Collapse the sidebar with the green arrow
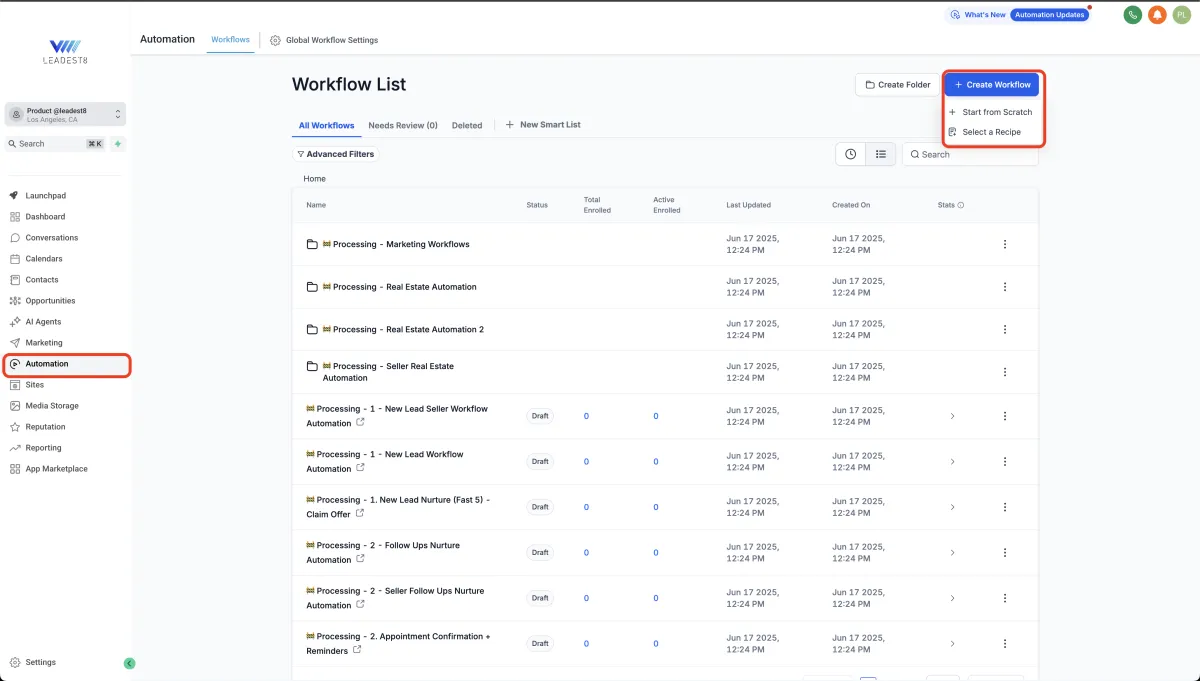 pyautogui.click(x=129, y=663)
